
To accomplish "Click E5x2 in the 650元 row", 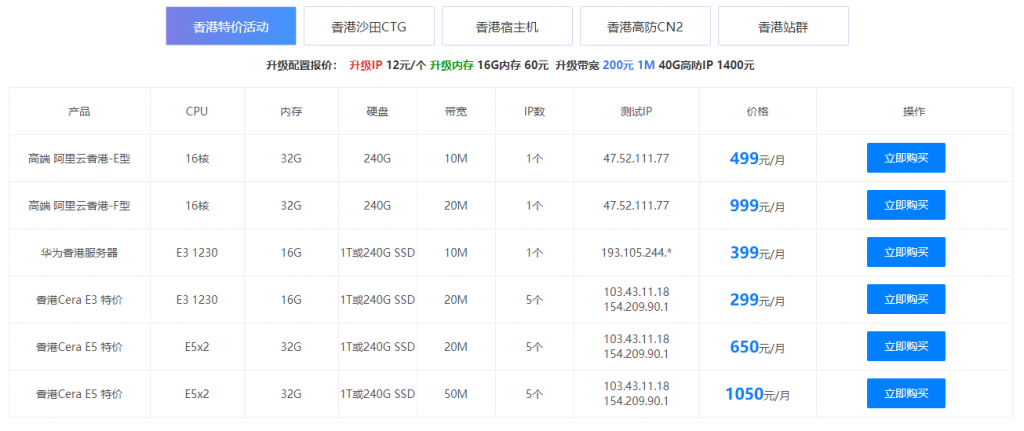I will (197, 346).
